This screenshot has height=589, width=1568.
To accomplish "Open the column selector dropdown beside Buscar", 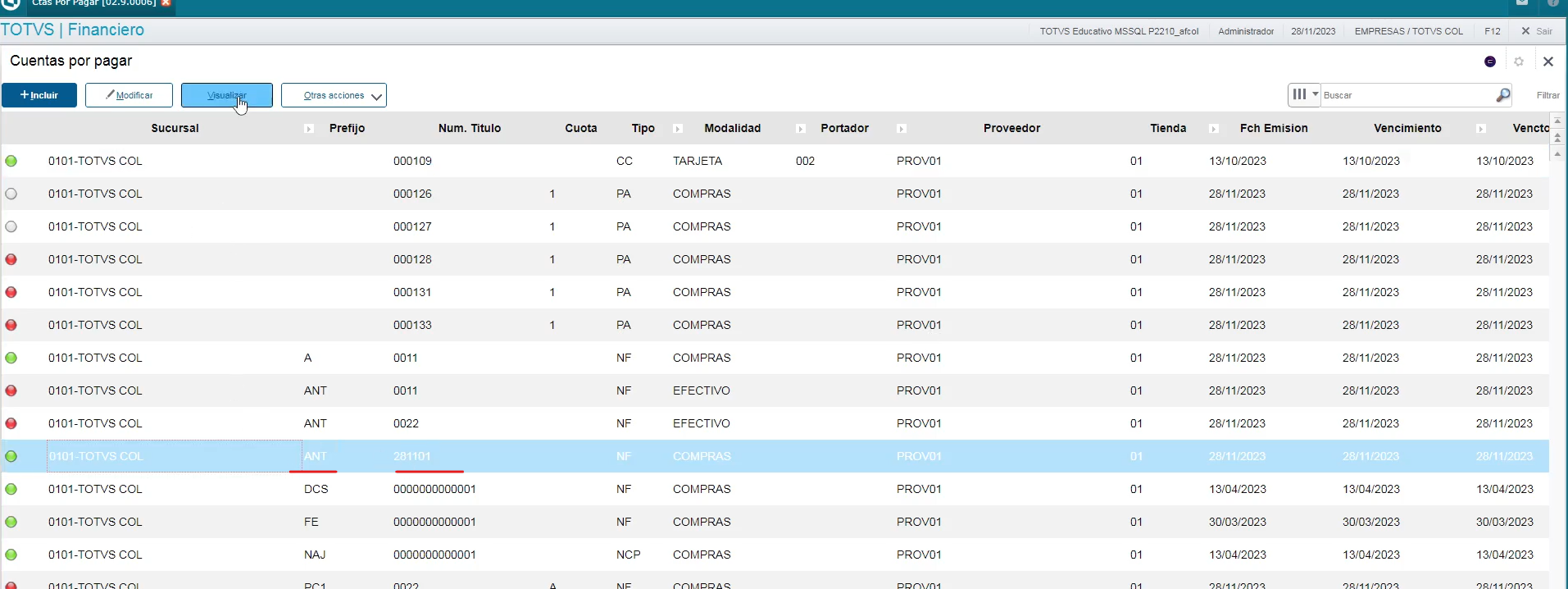I will 1304,94.
